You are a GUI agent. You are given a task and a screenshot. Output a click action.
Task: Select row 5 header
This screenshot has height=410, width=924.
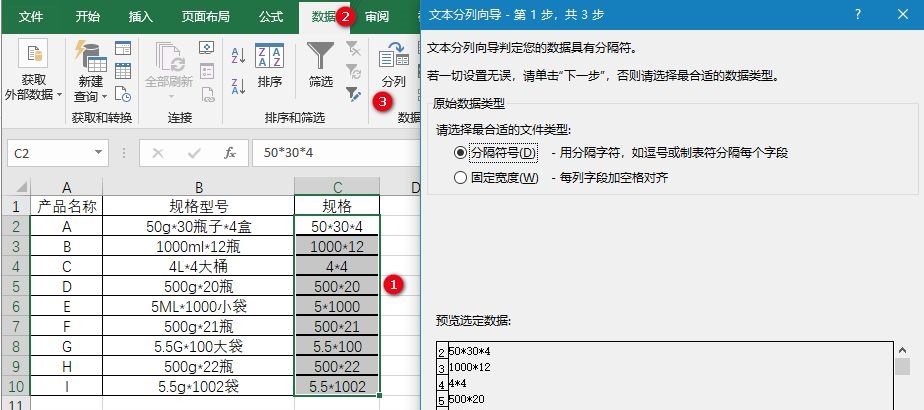pyautogui.click(x=15, y=286)
